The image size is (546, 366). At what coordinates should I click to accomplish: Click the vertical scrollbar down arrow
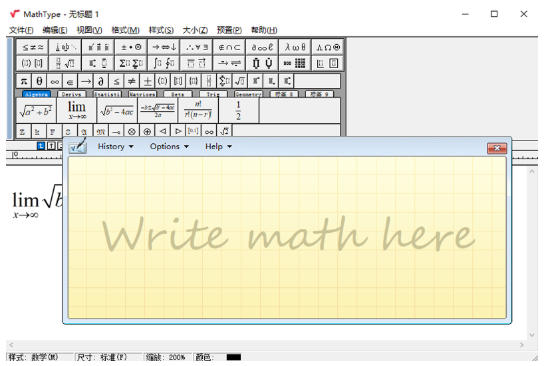[x=532, y=335]
